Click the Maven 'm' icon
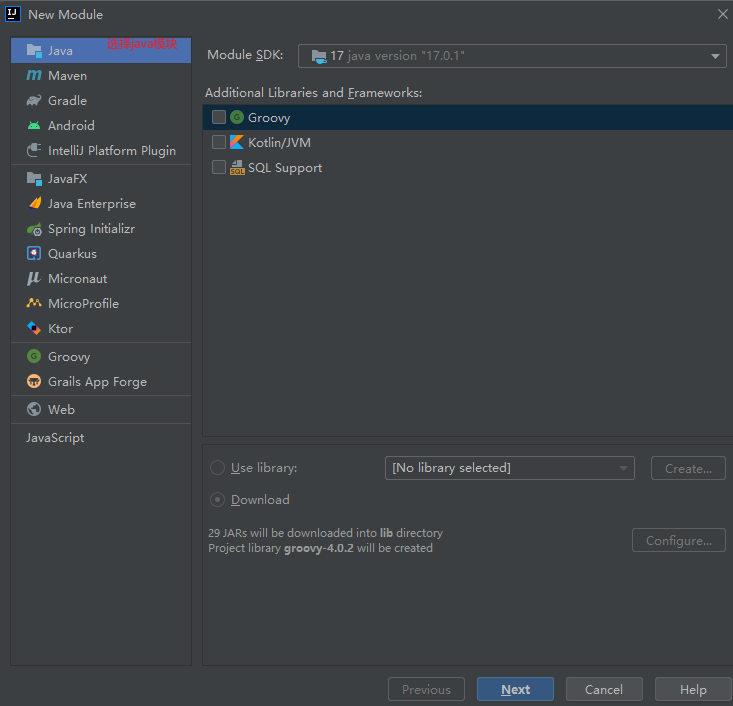This screenshot has width=733, height=706. [34, 75]
